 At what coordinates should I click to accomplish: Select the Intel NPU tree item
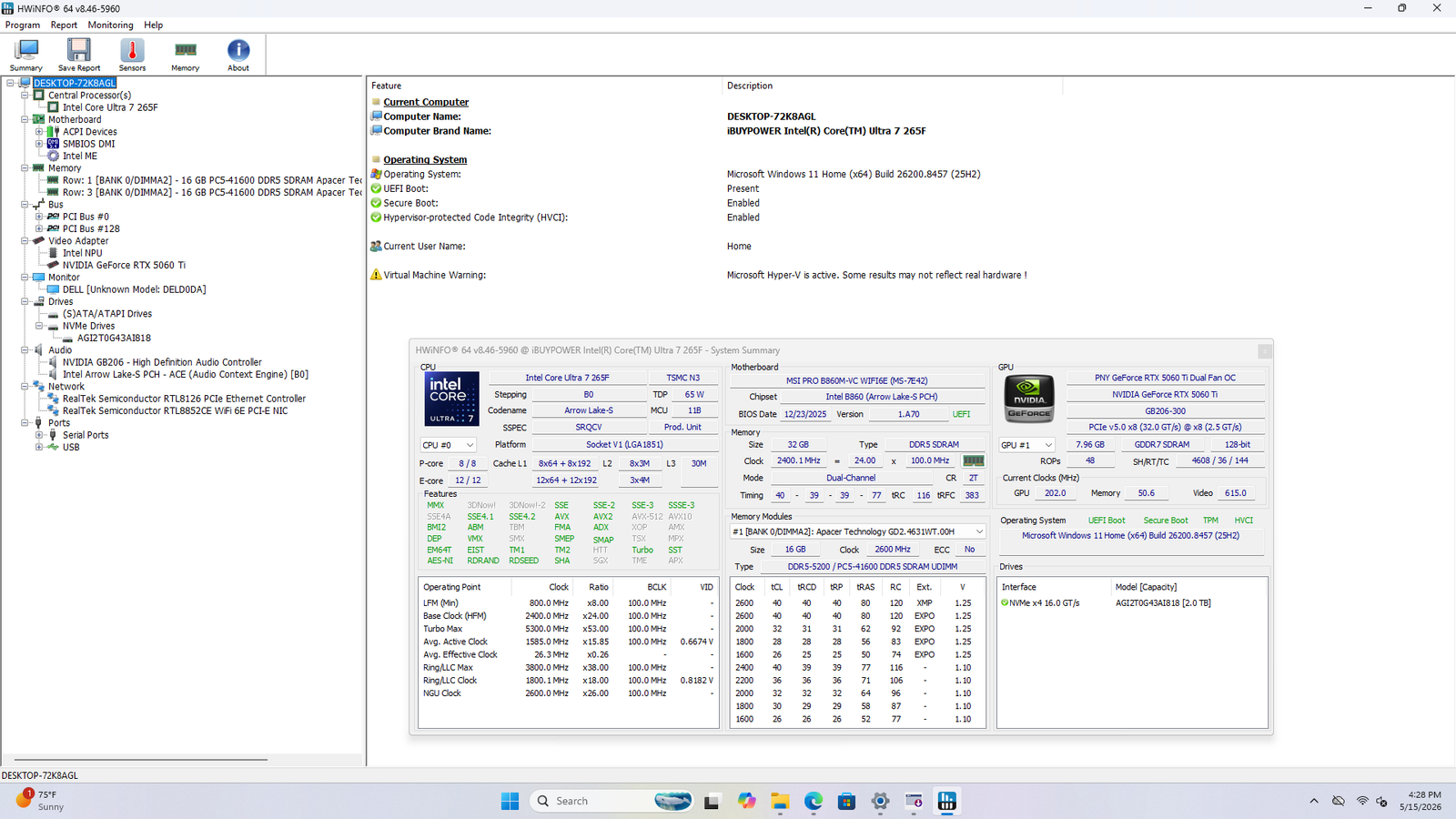(82, 253)
